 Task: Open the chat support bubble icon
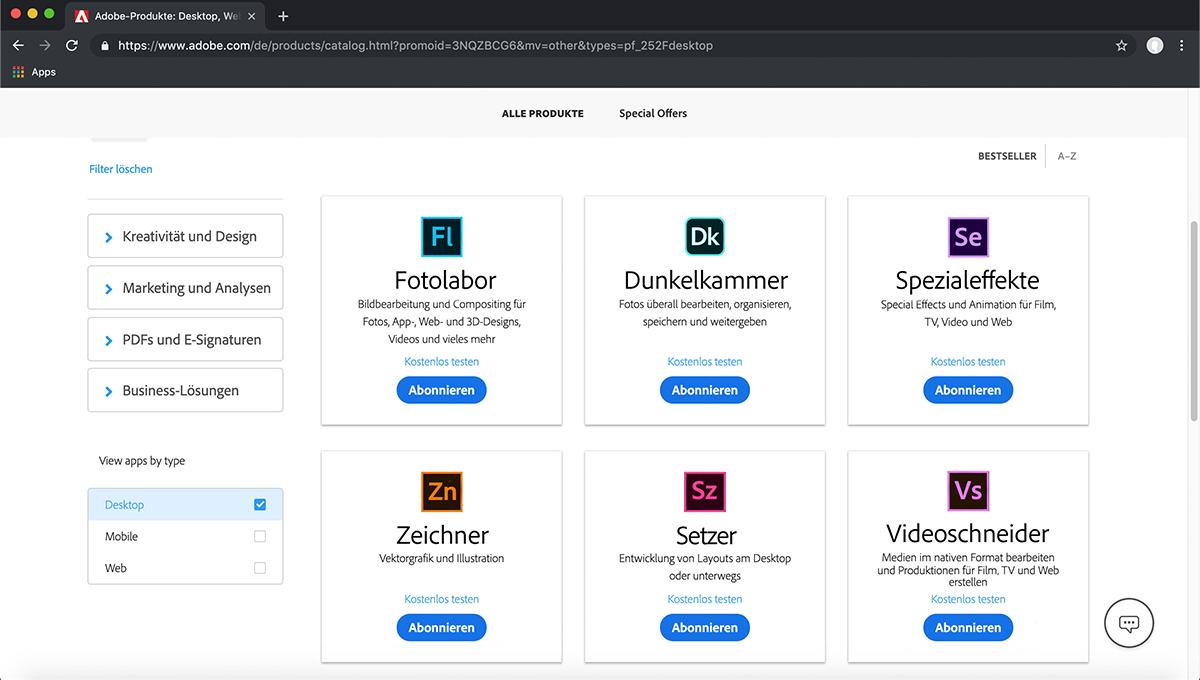1129,623
